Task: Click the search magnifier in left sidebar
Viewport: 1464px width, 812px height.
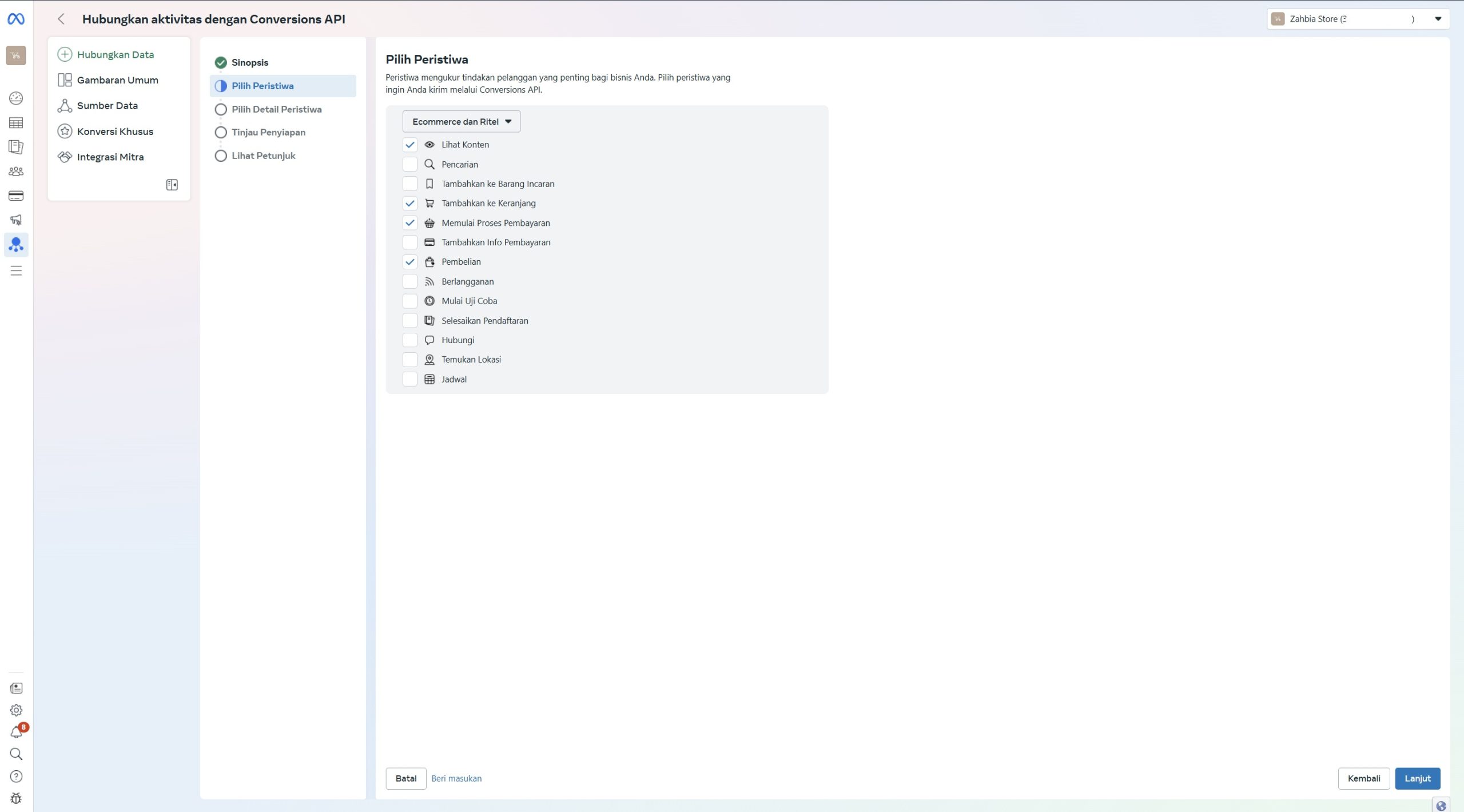Action: pyautogui.click(x=16, y=754)
